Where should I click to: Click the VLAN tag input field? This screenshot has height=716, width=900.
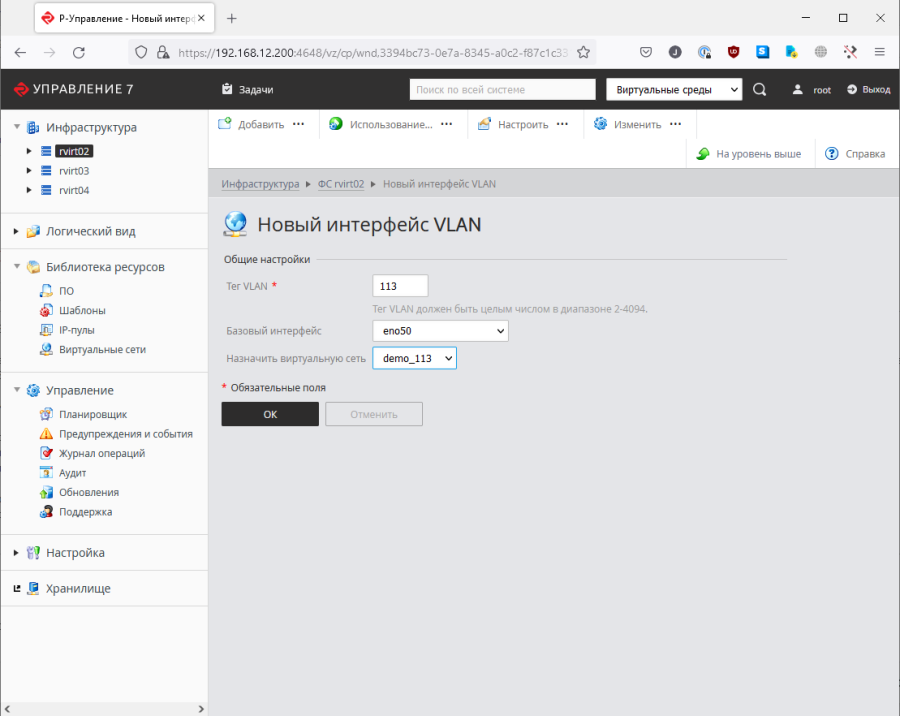[x=400, y=286]
